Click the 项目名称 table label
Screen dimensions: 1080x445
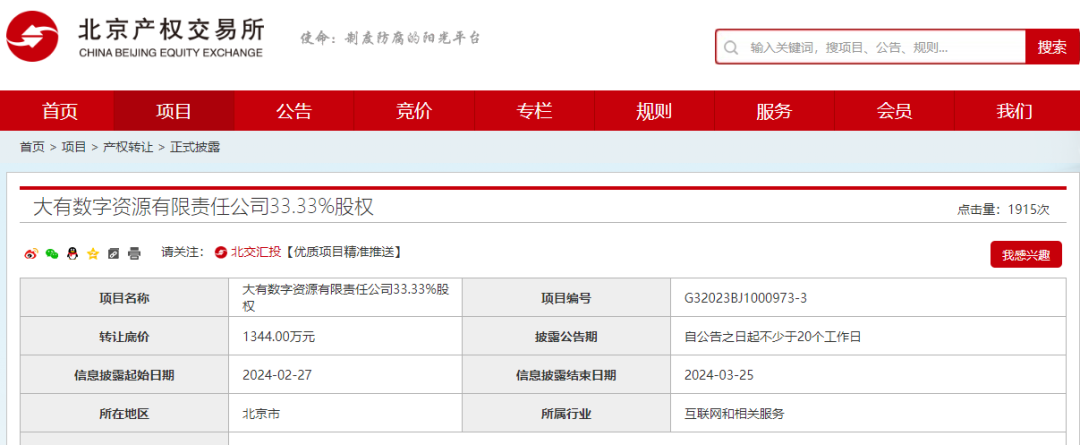pos(124,298)
